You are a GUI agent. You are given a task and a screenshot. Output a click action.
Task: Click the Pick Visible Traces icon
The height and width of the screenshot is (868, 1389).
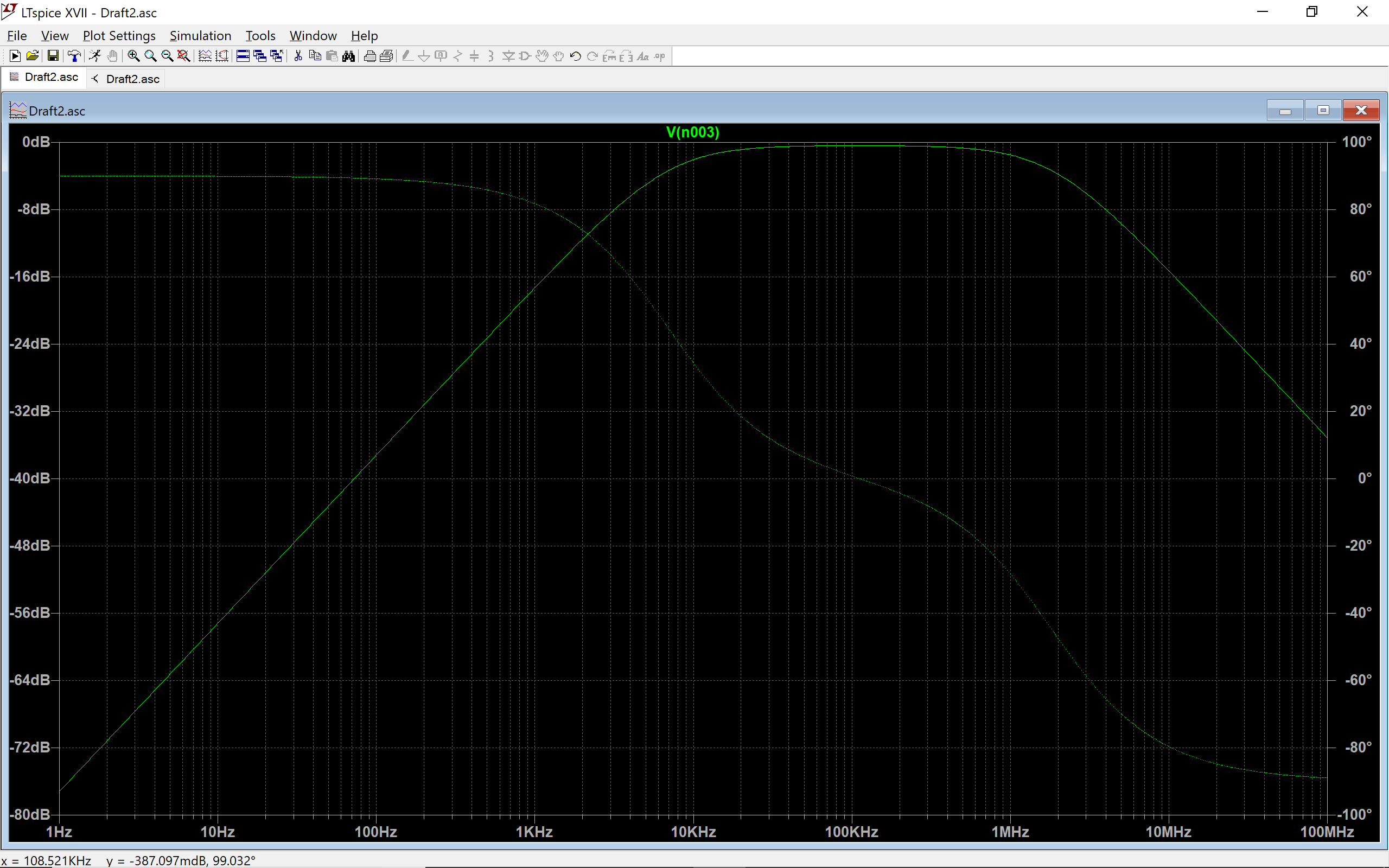tap(205, 56)
